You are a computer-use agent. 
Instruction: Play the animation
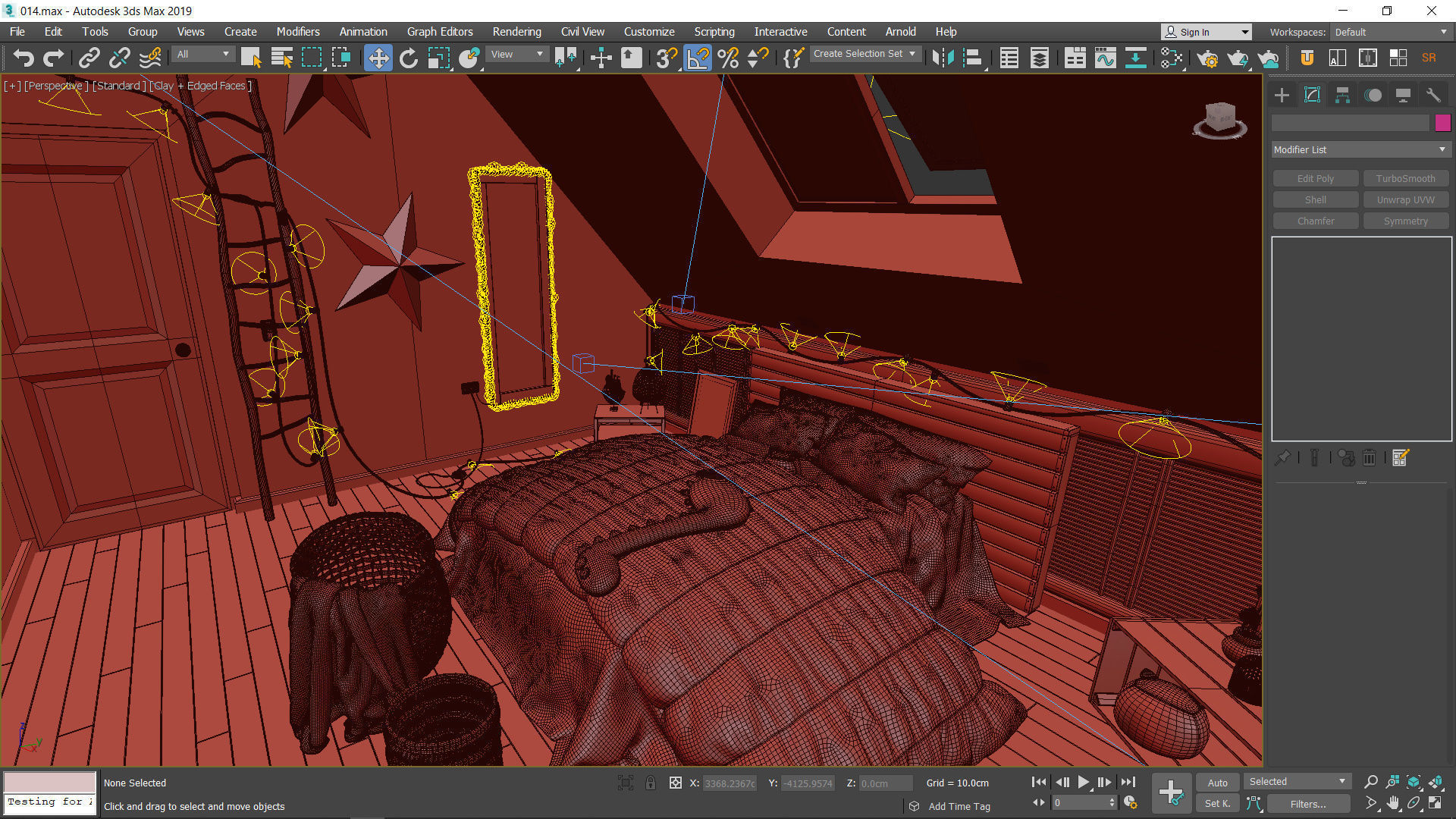pyautogui.click(x=1083, y=782)
